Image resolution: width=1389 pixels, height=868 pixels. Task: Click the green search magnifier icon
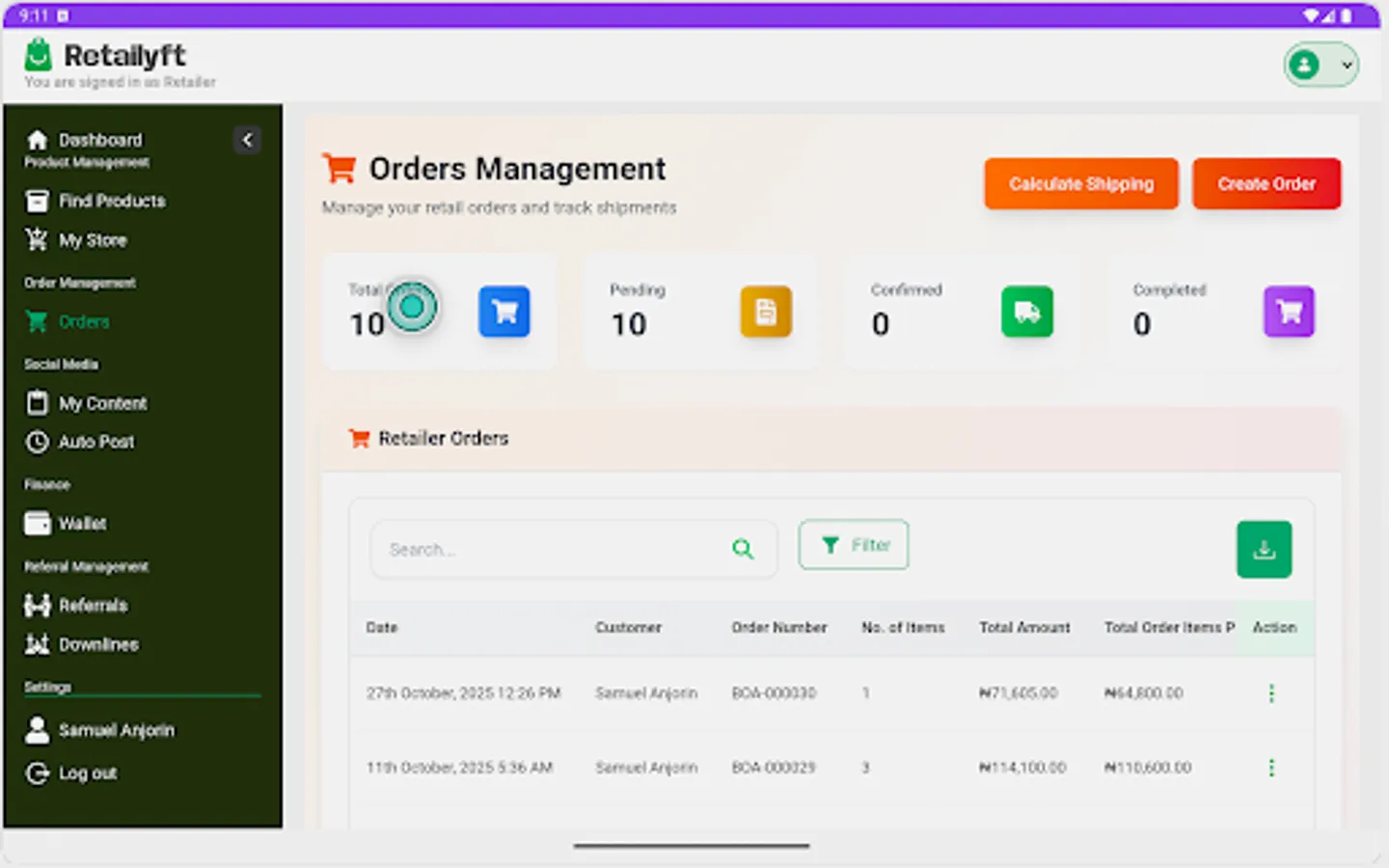(x=743, y=550)
